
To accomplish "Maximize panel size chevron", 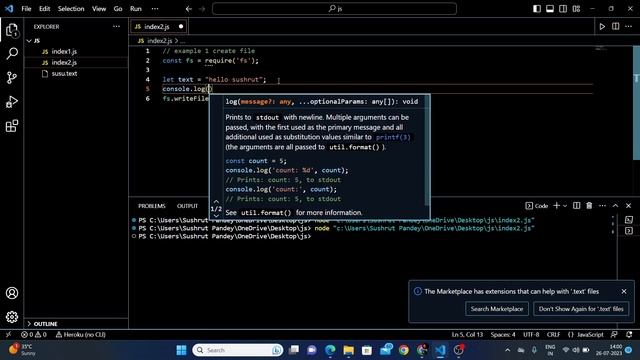I will (616, 206).
